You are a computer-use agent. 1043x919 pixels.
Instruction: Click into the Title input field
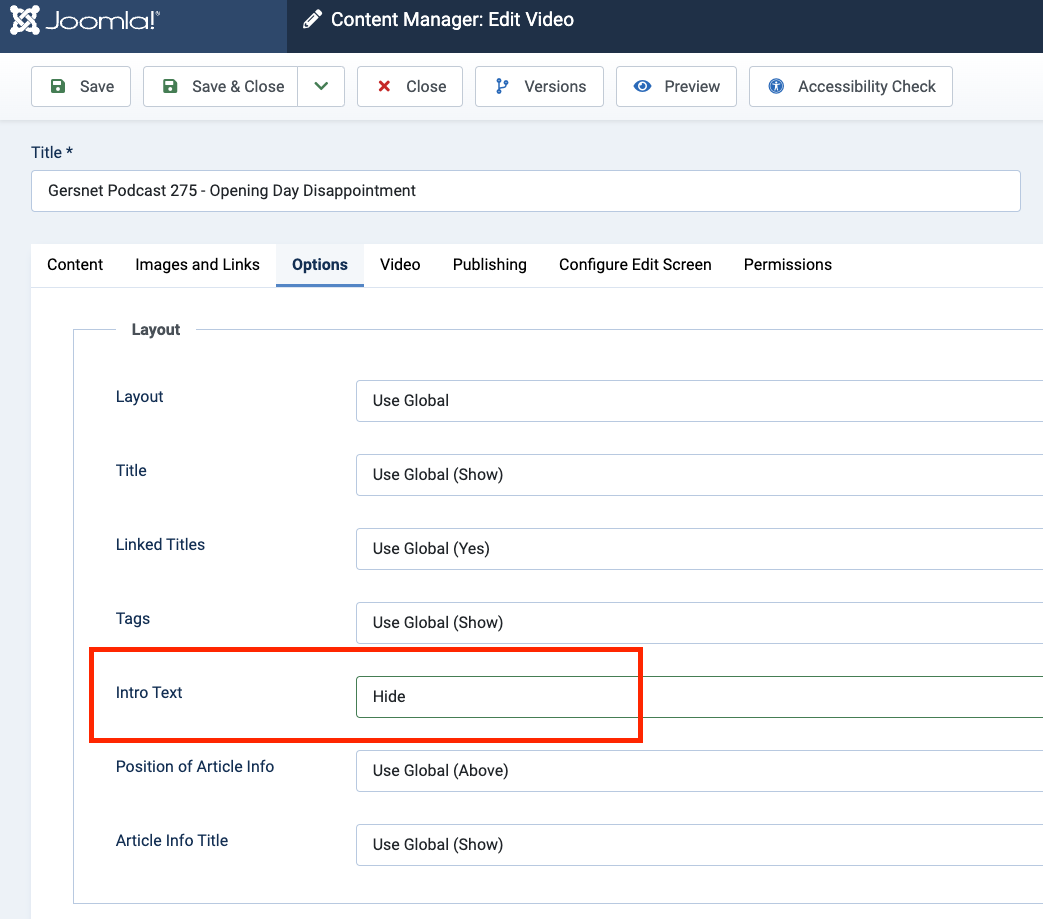tap(525, 191)
